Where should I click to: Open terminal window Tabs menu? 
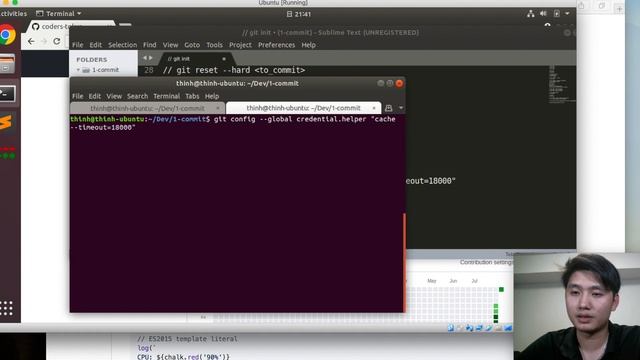192,96
